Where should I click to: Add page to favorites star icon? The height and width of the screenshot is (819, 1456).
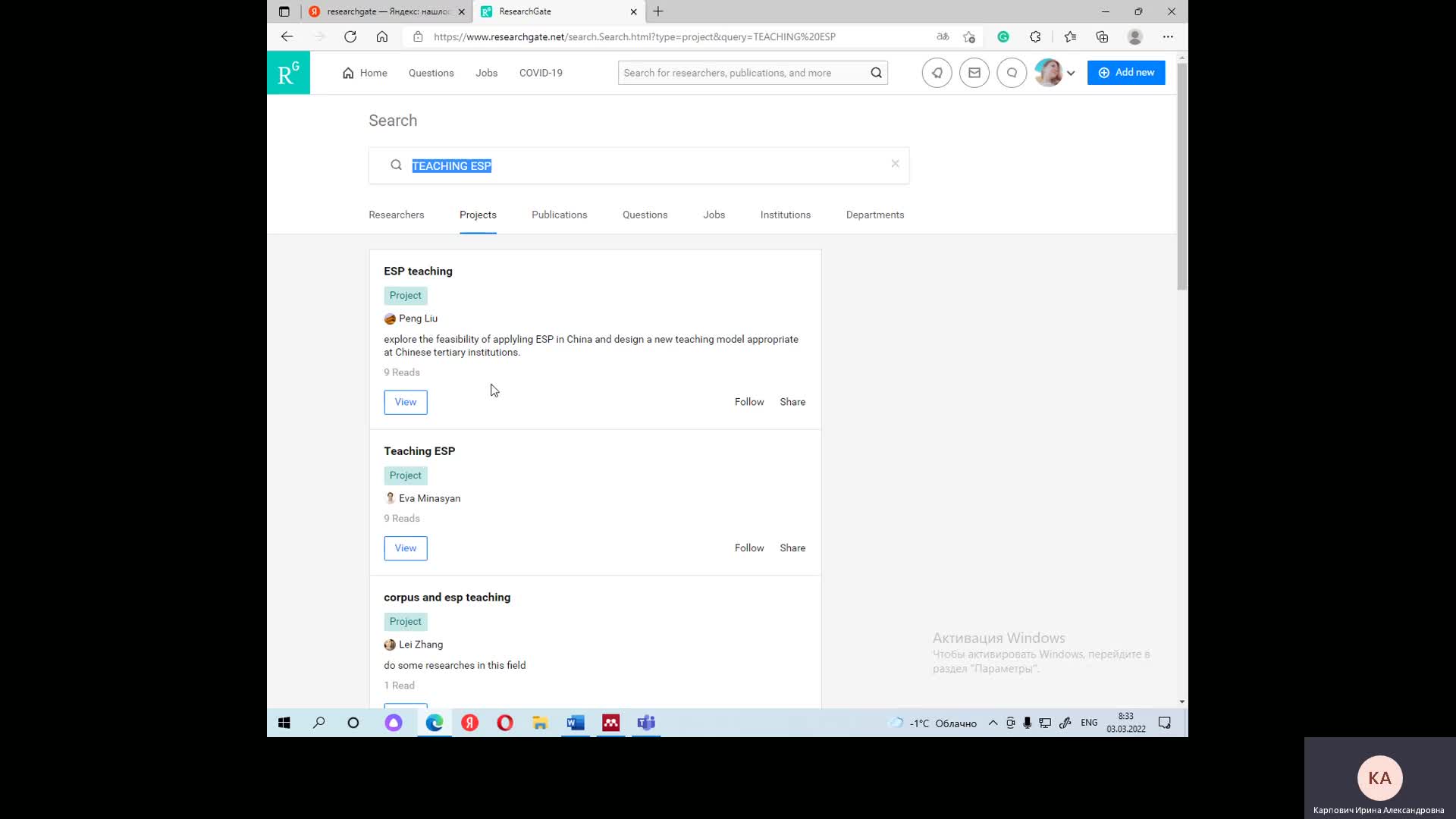[969, 36]
